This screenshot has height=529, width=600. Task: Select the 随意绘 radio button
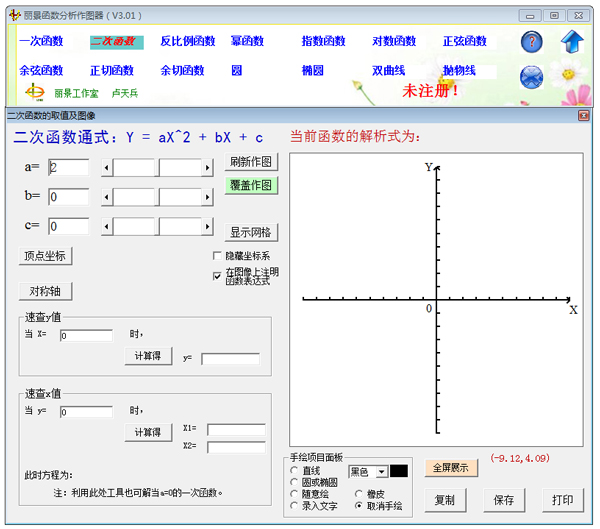click(294, 494)
